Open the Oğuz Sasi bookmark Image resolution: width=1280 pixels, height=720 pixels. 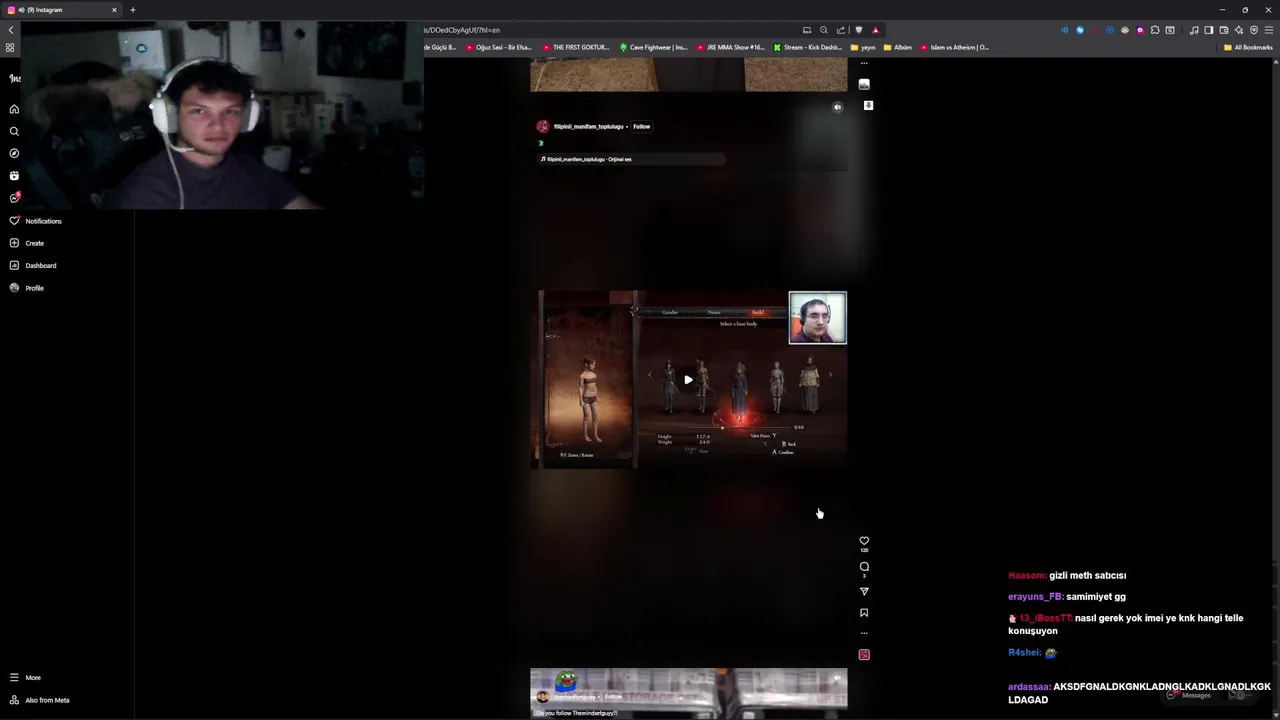coord(499,47)
